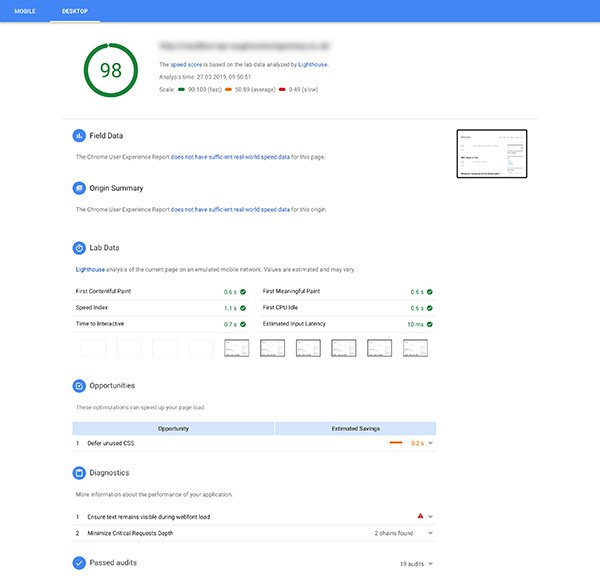Click the 2 chains found text
Viewport: 600px width, 586px height.
pos(394,533)
